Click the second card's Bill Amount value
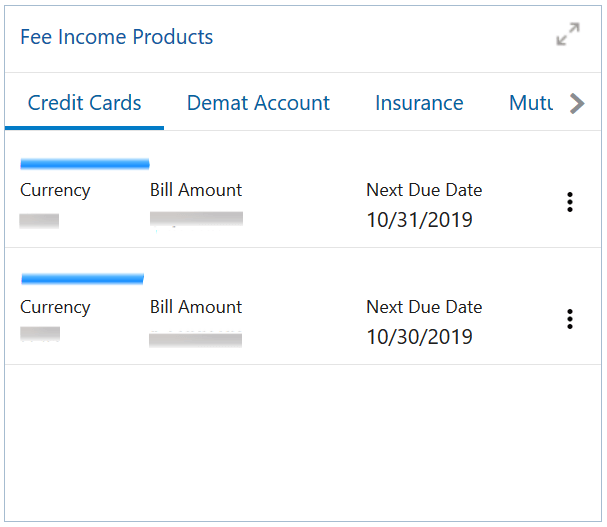Image resolution: width=607 pixels, height=527 pixels. (195, 340)
